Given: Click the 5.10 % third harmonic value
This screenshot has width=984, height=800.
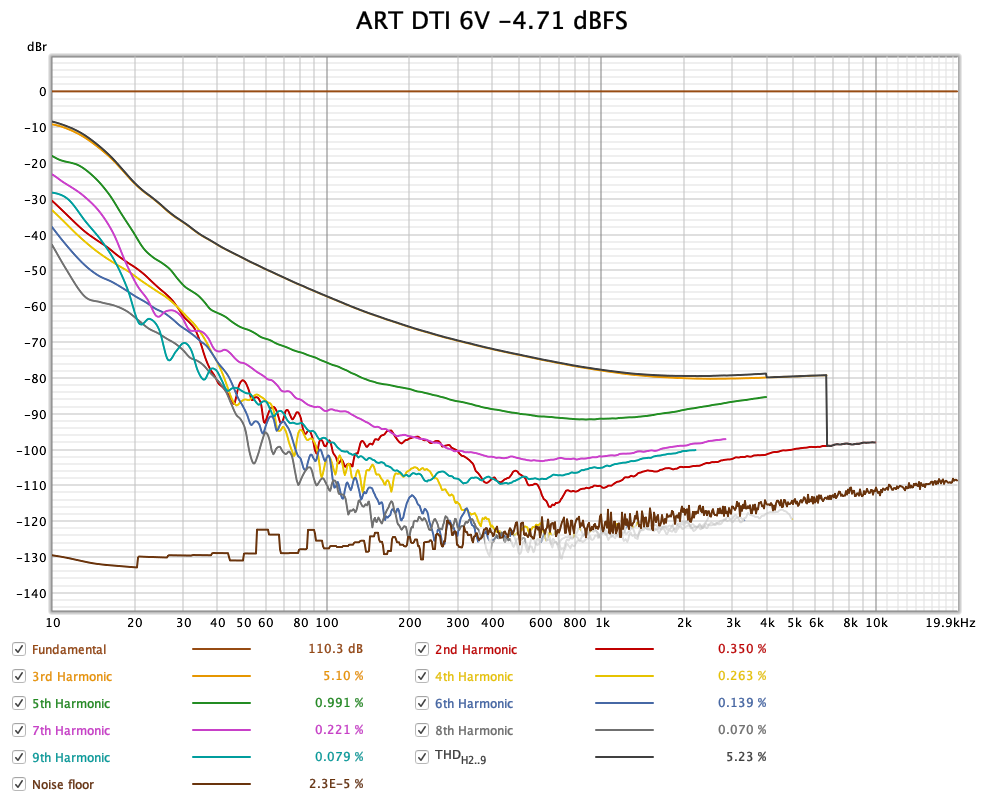Looking at the screenshot, I should (x=343, y=676).
